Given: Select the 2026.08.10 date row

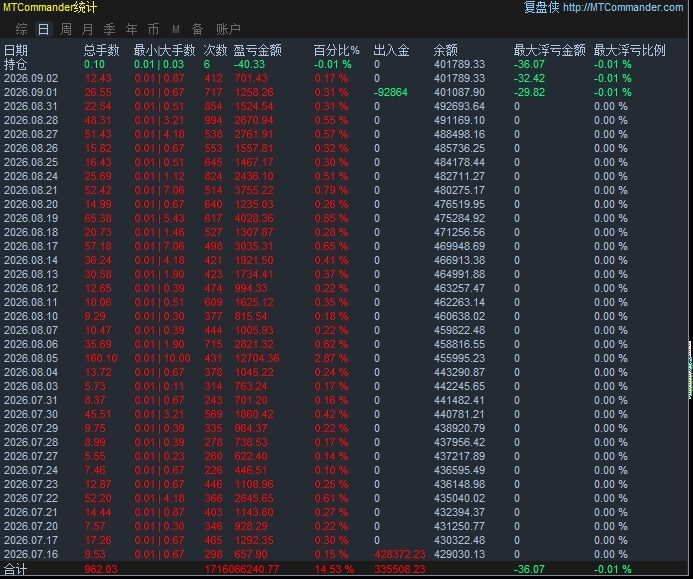Looking at the screenshot, I should pos(31,316).
